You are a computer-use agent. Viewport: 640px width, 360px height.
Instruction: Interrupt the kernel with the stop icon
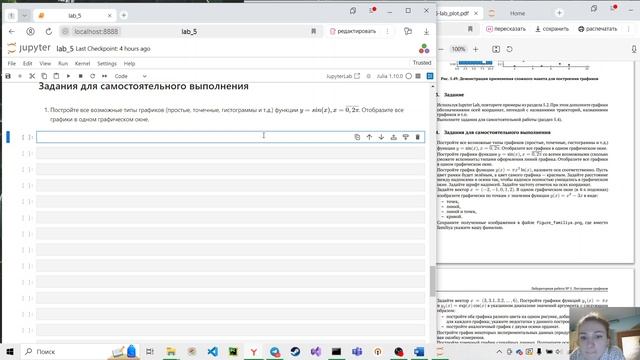tap(80, 76)
